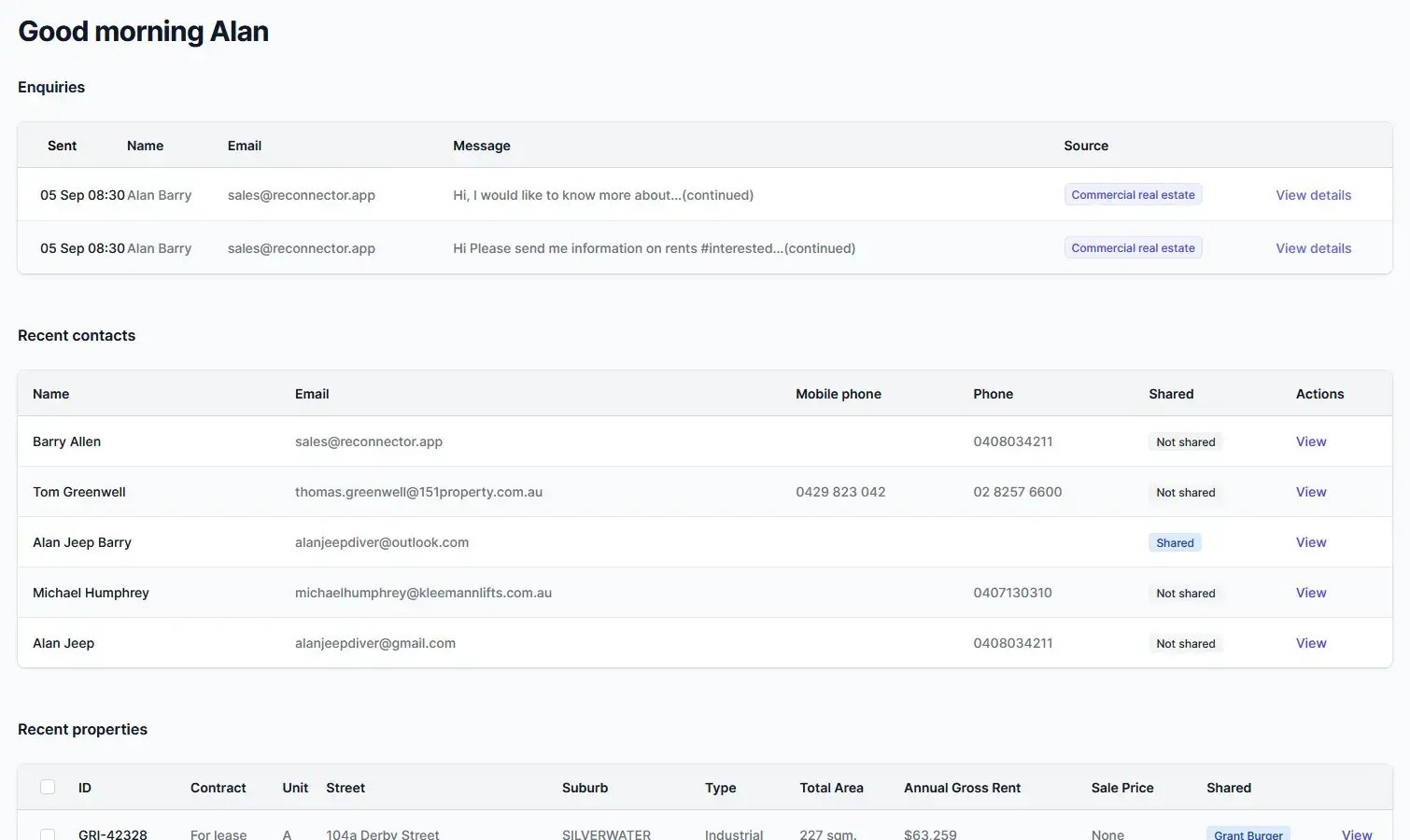Click the Shared badge for Alan Jeep Barry
1410x840 pixels.
(x=1175, y=543)
